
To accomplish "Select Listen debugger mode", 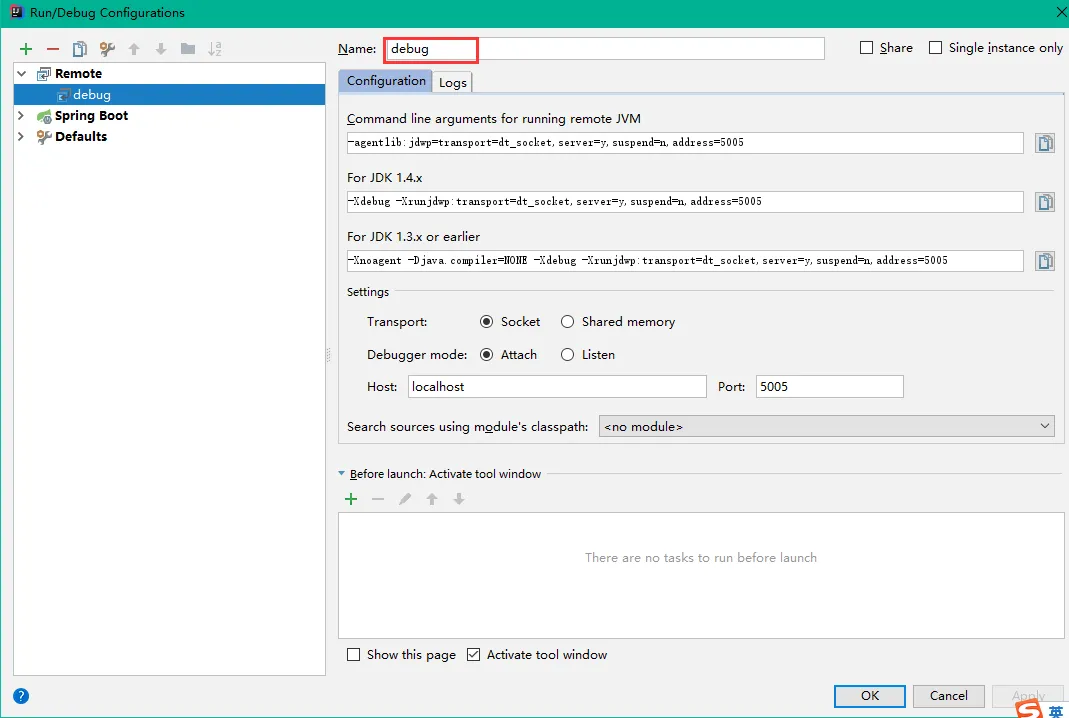I will pos(568,355).
